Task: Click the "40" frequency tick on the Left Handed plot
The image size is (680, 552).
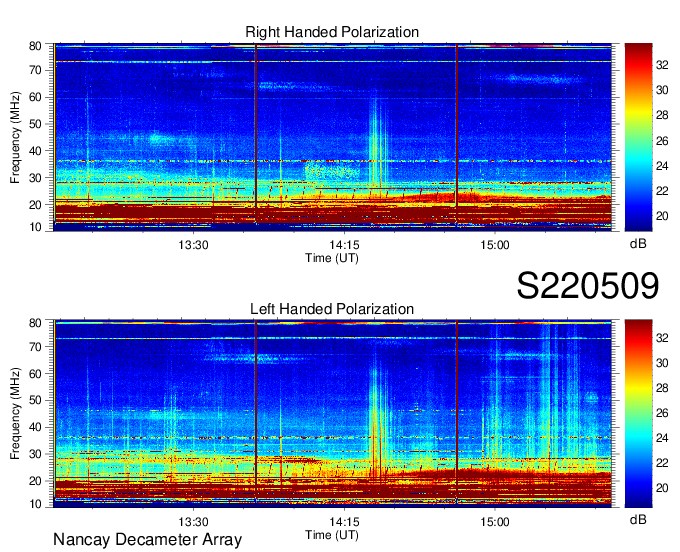Action: 36,427
